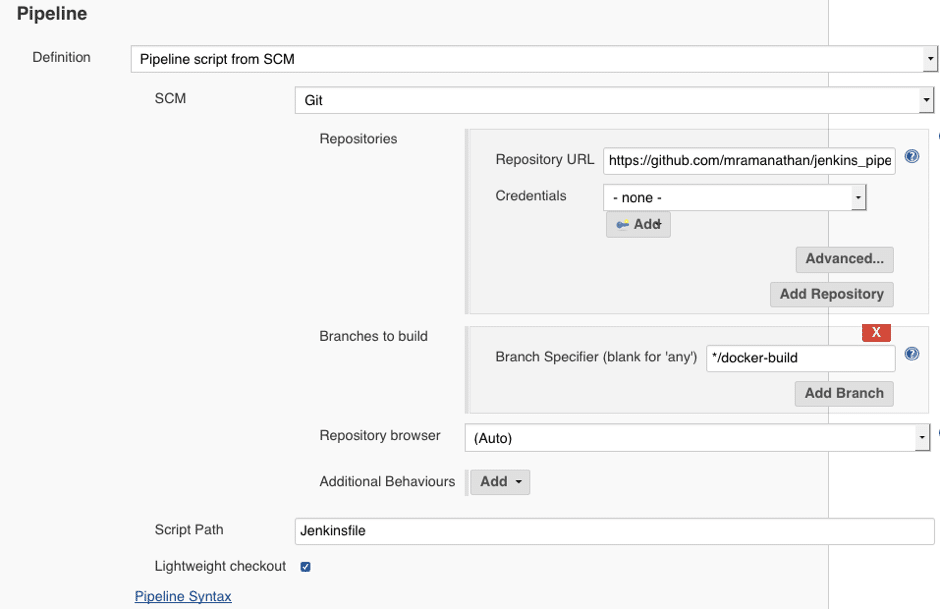940x609 pixels.
Task: Expand the SCM dropdown showing Git
Action: [614, 101]
